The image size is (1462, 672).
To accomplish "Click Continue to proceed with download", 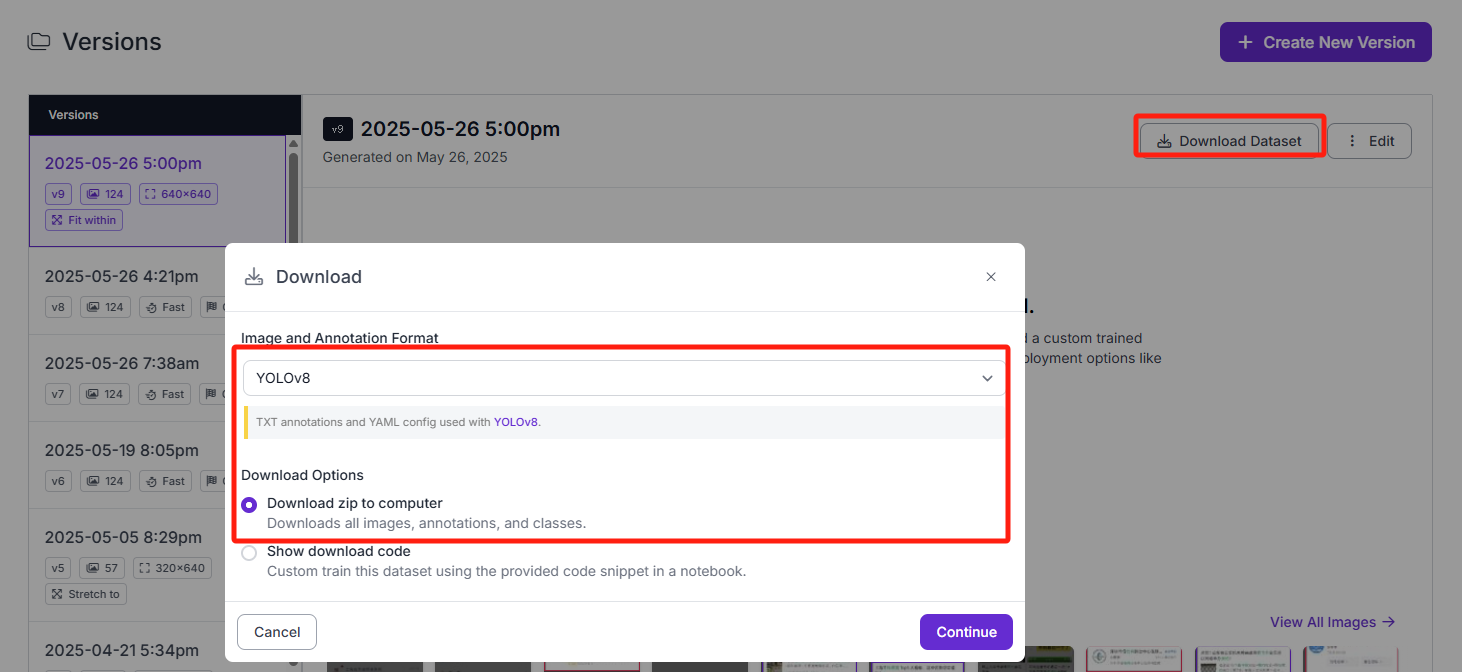I will pyautogui.click(x=966, y=632).
